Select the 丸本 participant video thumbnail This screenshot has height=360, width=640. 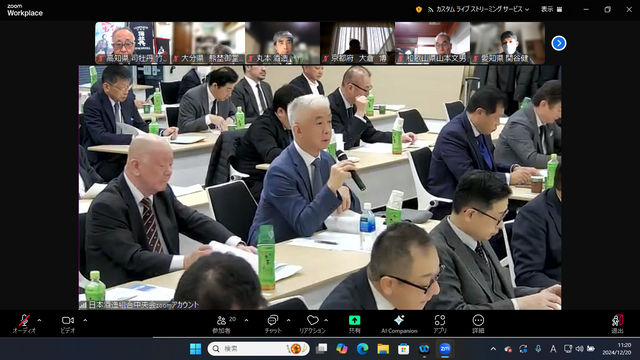282,43
